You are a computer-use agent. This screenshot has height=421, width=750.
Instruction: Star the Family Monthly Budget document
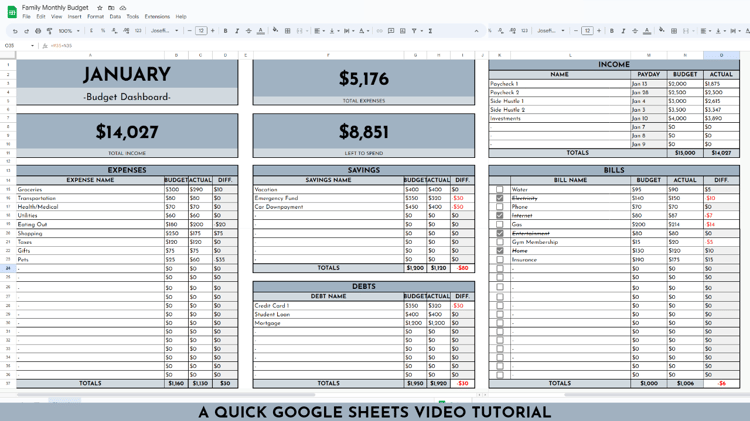(x=99, y=8)
